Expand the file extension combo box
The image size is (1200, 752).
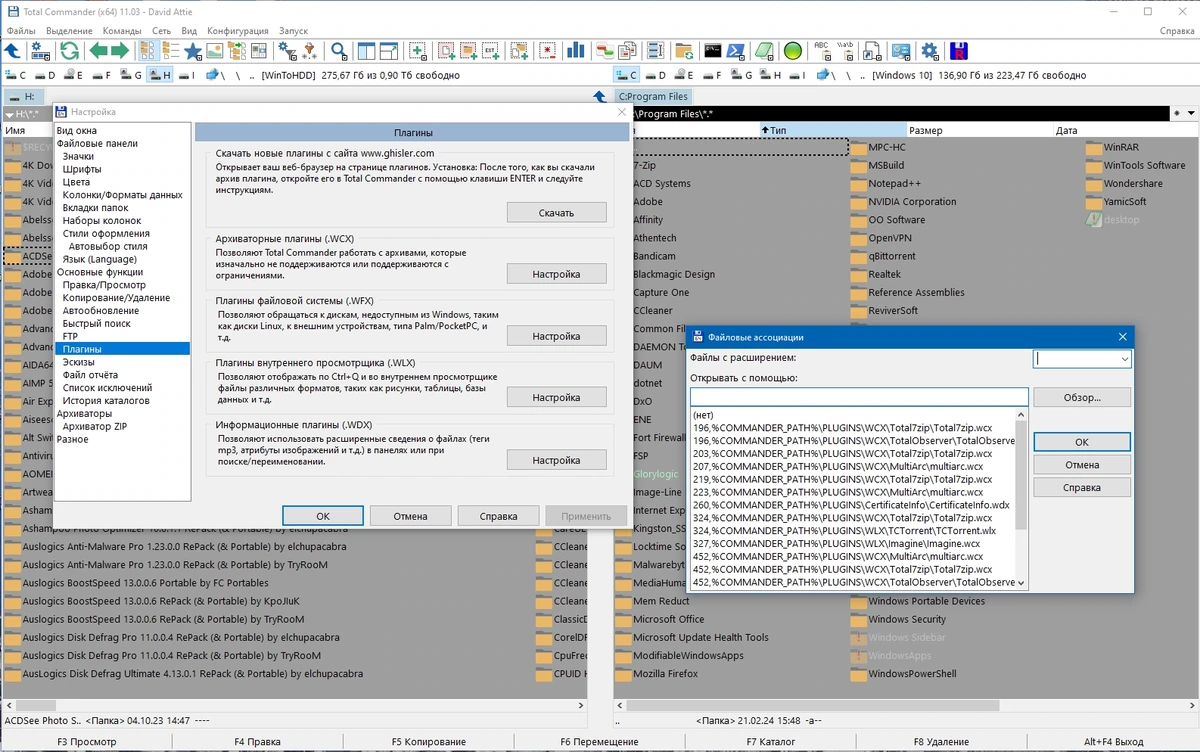(x=1125, y=359)
